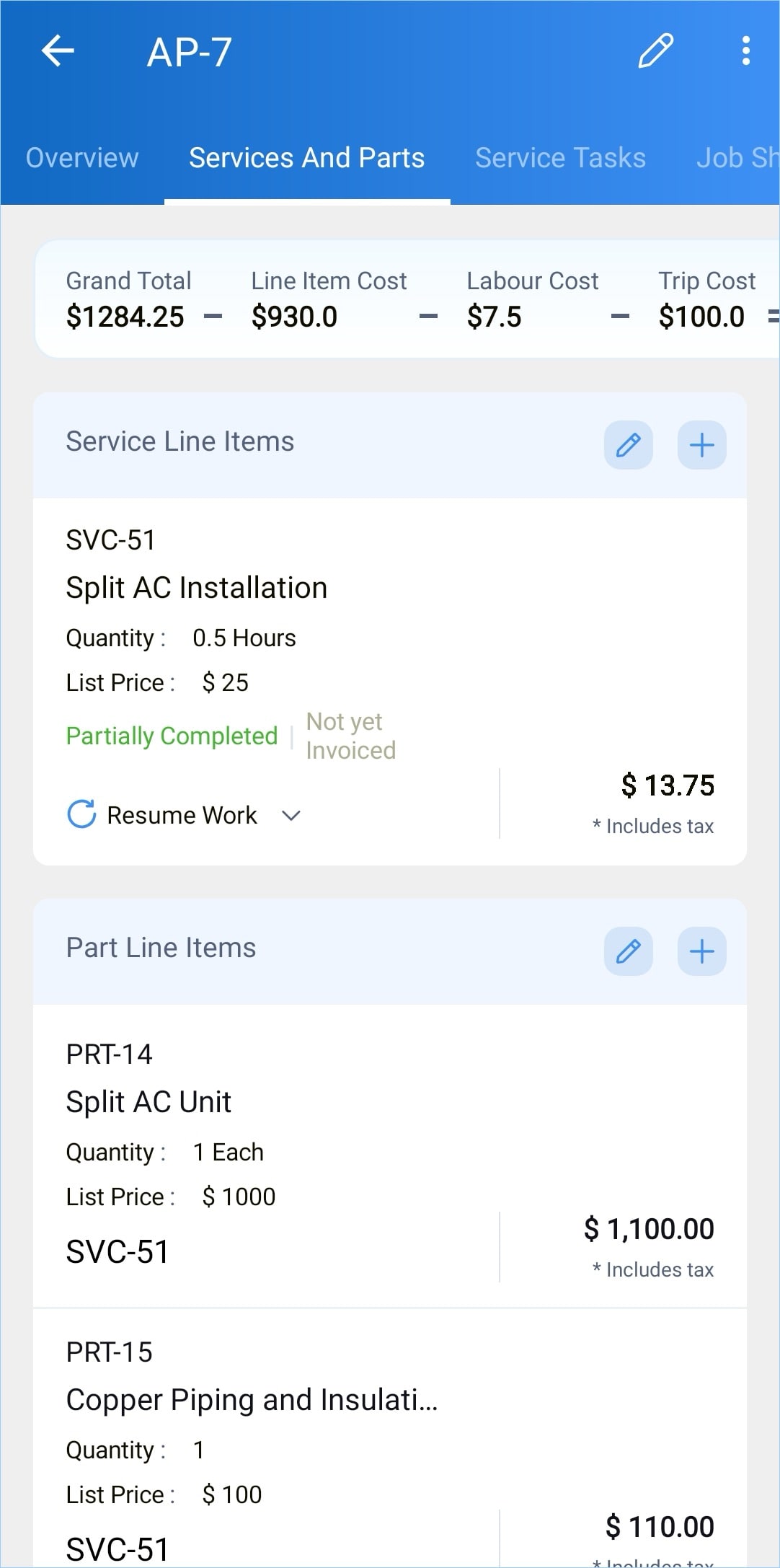This screenshot has width=780, height=1568.
Task: Edit Service Line Items with pencil button
Action: [x=628, y=445]
